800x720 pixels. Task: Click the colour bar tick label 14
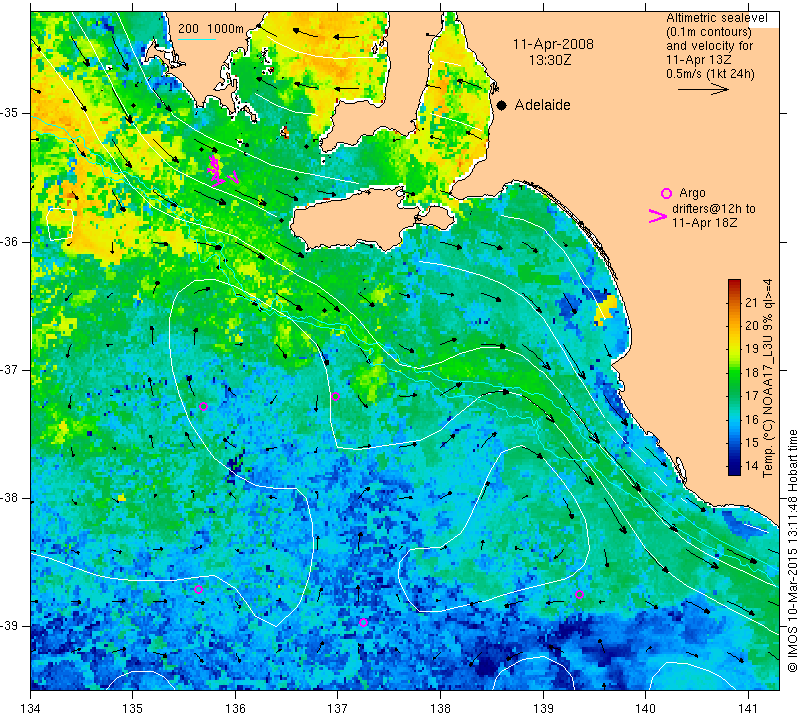pyautogui.click(x=752, y=466)
